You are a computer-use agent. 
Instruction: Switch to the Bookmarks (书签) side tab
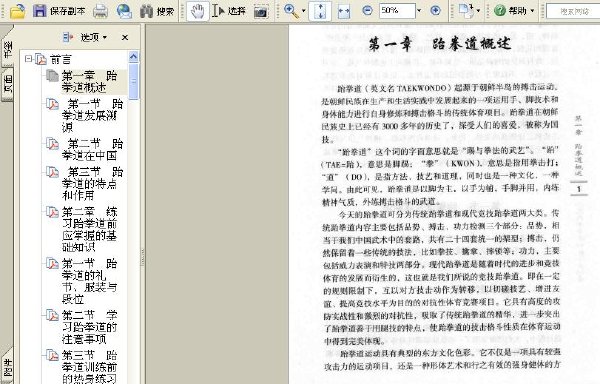pyautogui.click(x=7, y=49)
